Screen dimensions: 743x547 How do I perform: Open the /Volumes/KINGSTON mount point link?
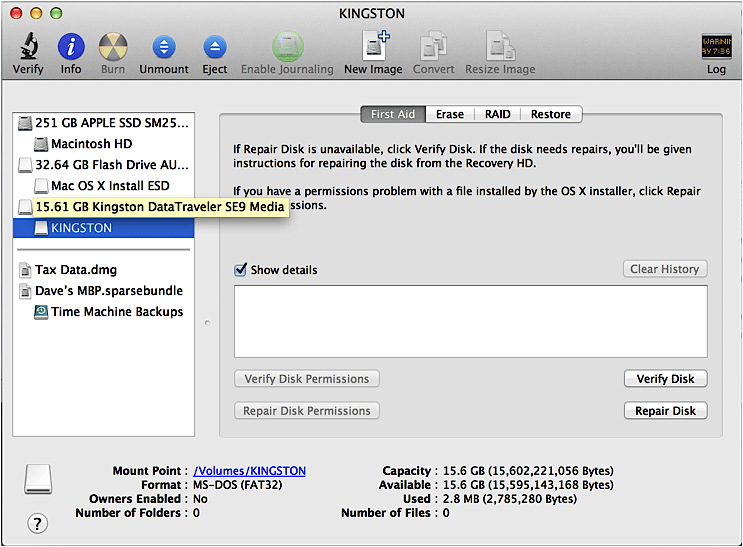pos(249,471)
